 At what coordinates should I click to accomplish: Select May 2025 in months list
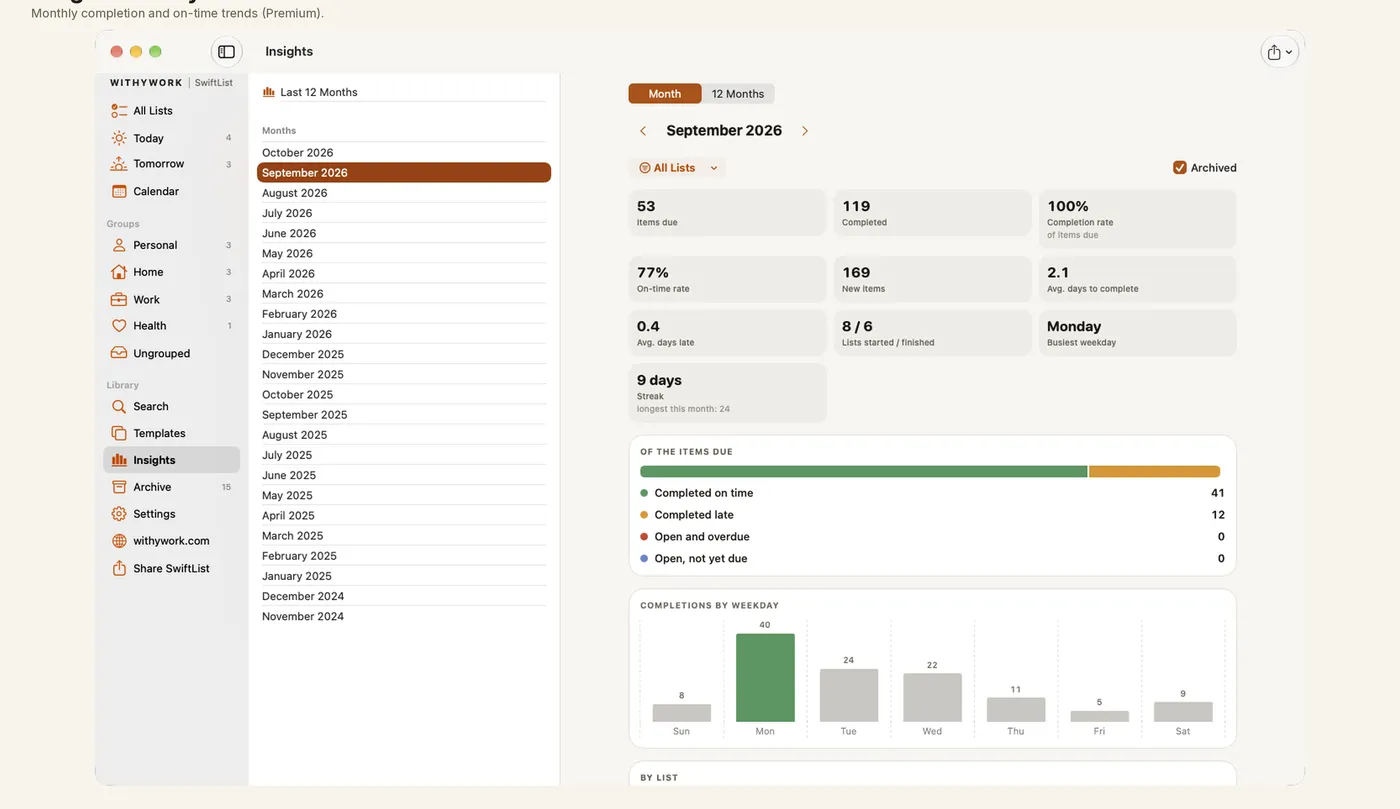[404, 495]
